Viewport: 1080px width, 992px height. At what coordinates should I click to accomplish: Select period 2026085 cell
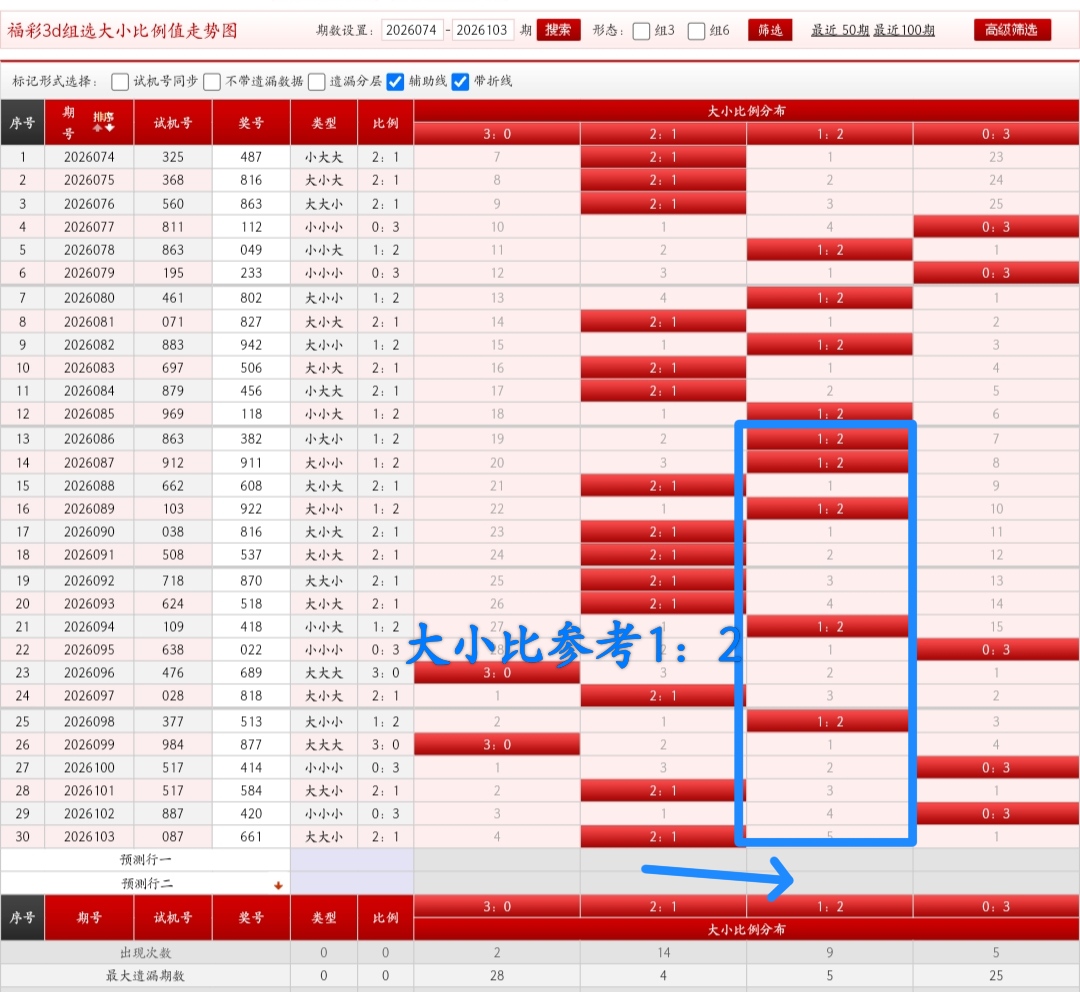pyautogui.click(x=90, y=414)
